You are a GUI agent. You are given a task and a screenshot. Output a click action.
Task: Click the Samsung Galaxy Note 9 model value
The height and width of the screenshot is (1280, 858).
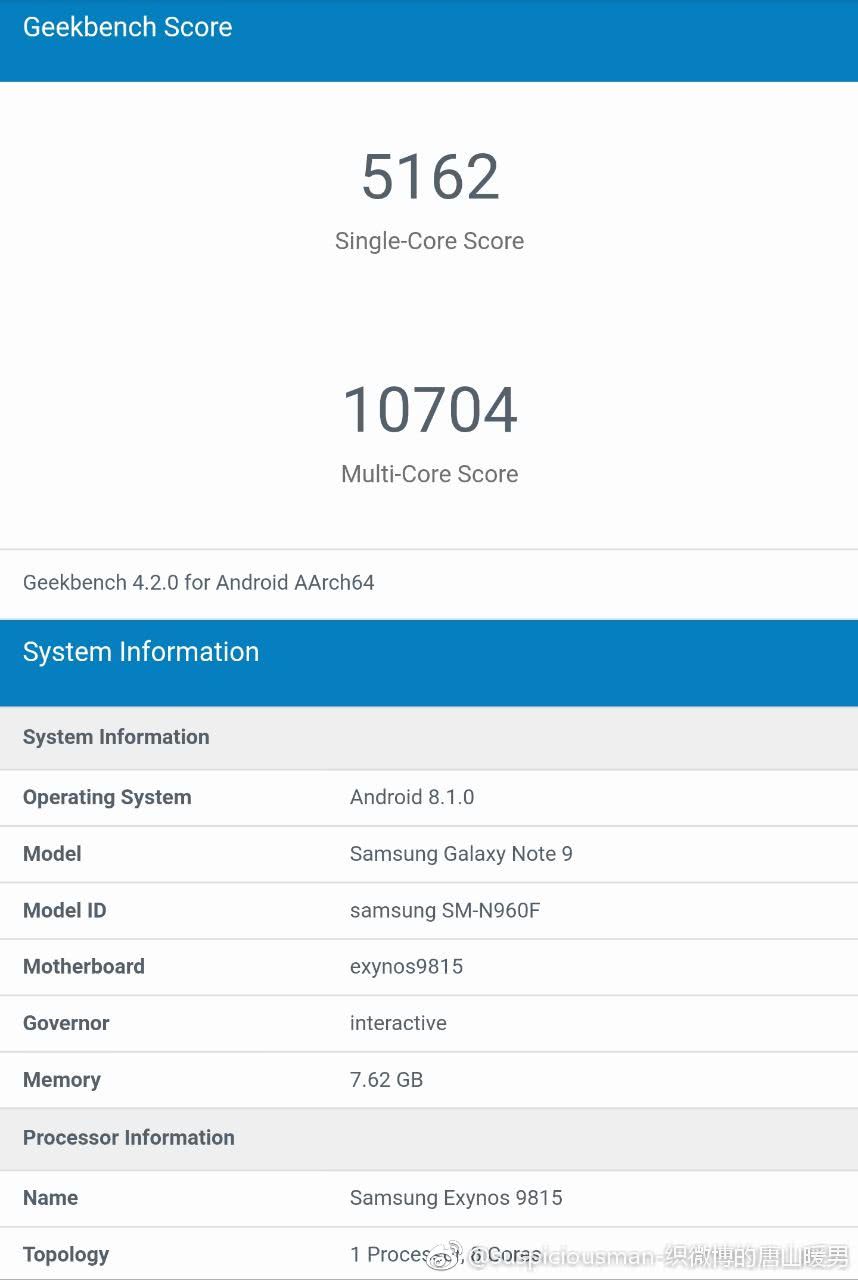pyautogui.click(x=461, y=854)
